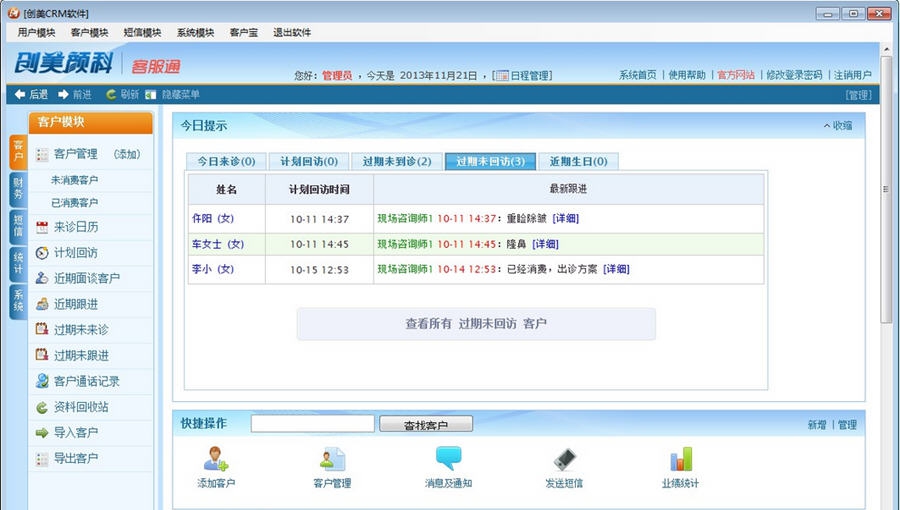Click the CRM app icon in title bar
This screenshot has height=510, width=900.
[14, 13]
